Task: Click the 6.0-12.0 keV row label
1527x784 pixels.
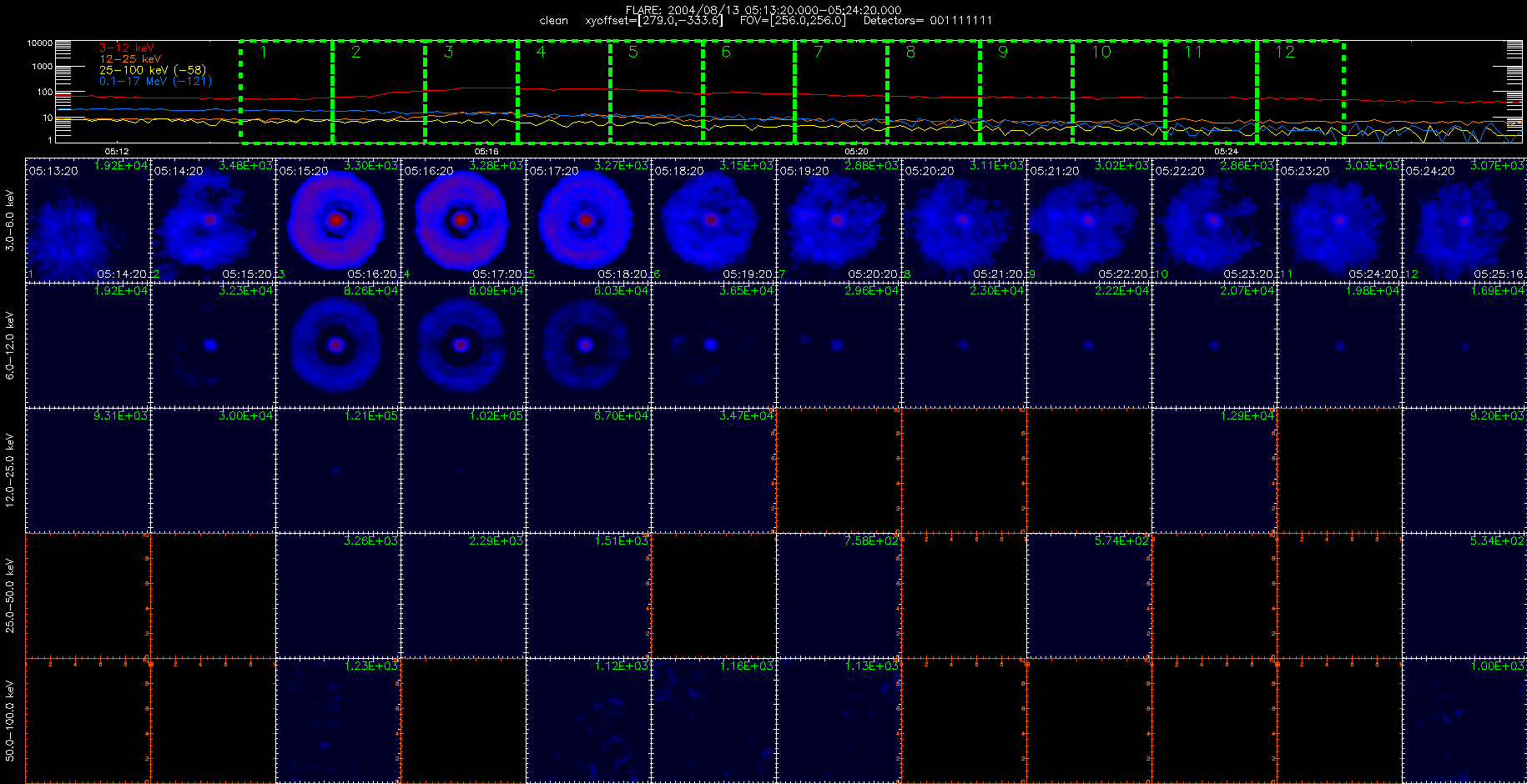Action: (x=10, y=345)
